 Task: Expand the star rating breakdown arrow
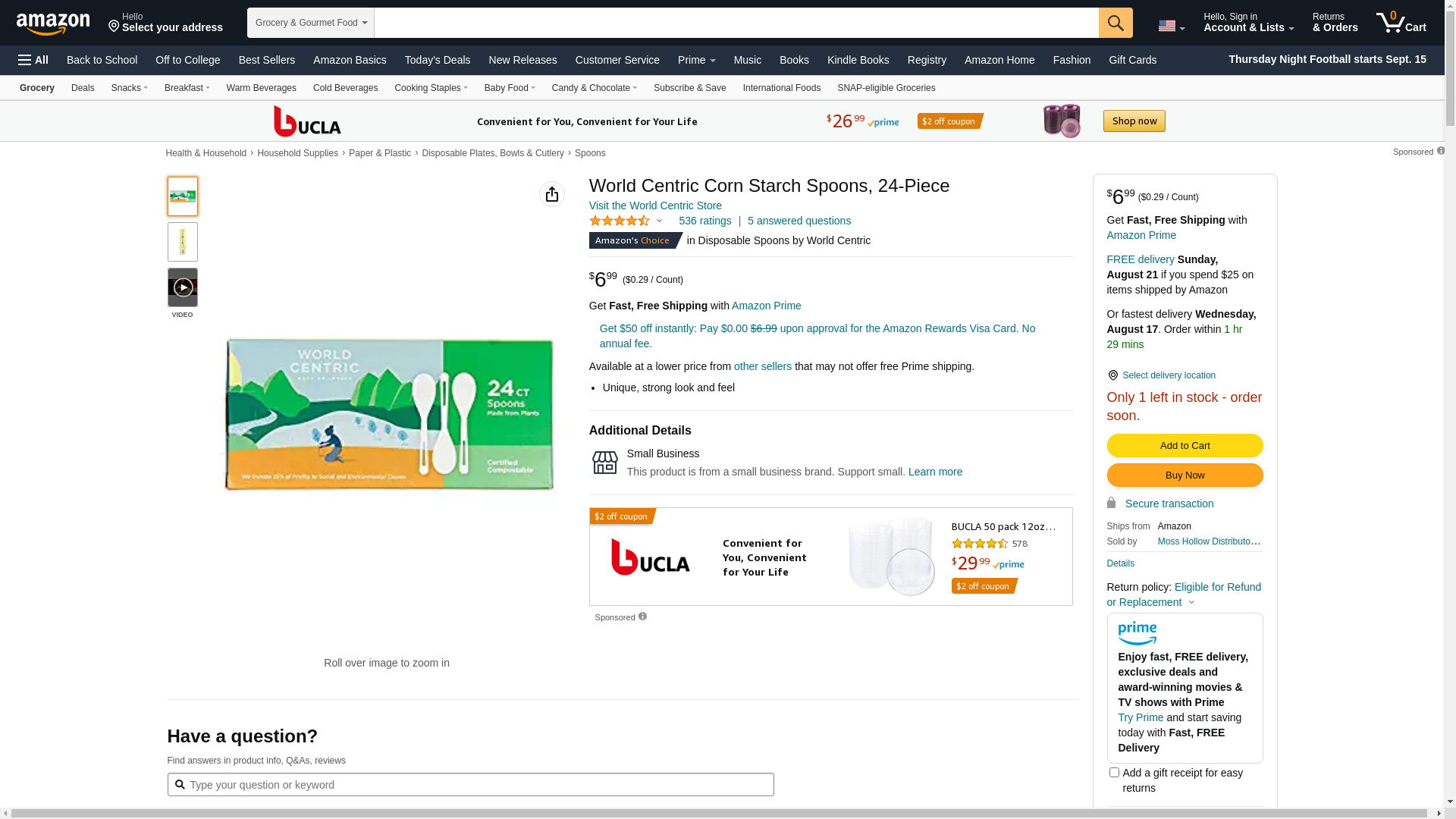coord(659,221)
